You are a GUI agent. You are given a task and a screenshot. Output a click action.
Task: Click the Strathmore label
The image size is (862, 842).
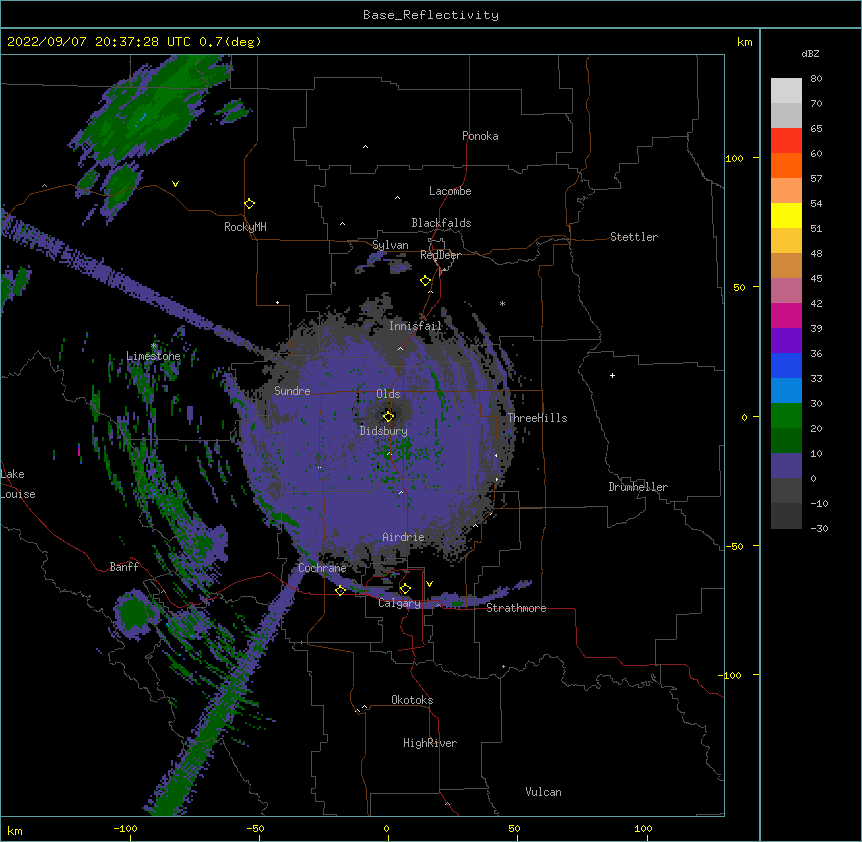[x=516, y=608]
